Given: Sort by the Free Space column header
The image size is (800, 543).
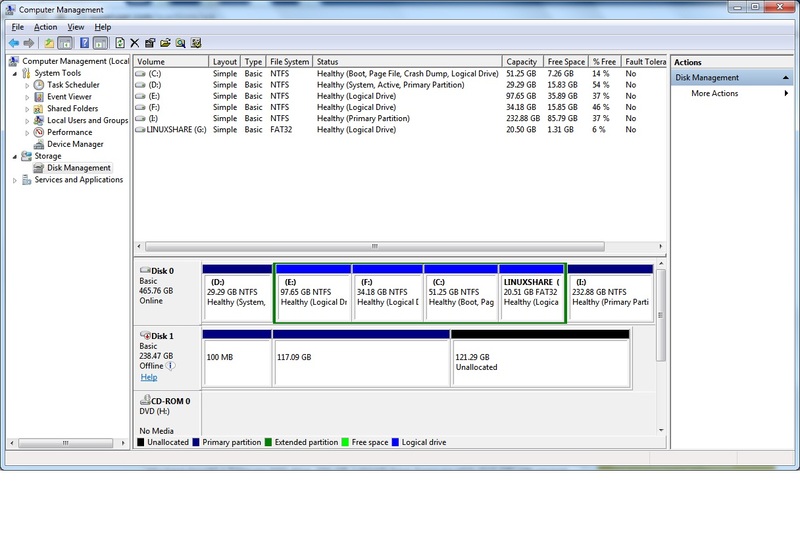Looking at the screenshot, I should (x=566, y=61).
